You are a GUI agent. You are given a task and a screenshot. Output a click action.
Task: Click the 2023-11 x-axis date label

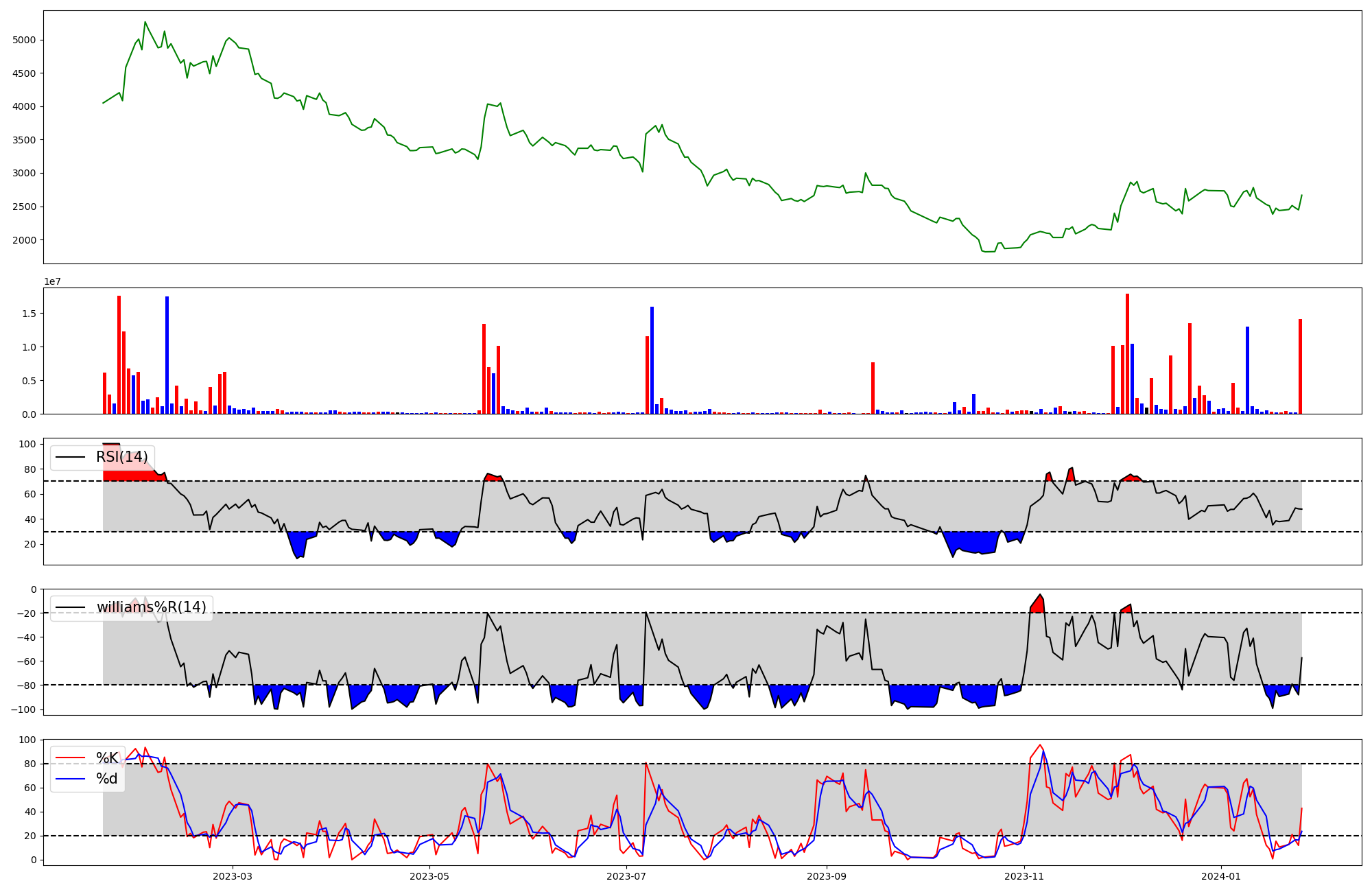(x=1024, y=876)
